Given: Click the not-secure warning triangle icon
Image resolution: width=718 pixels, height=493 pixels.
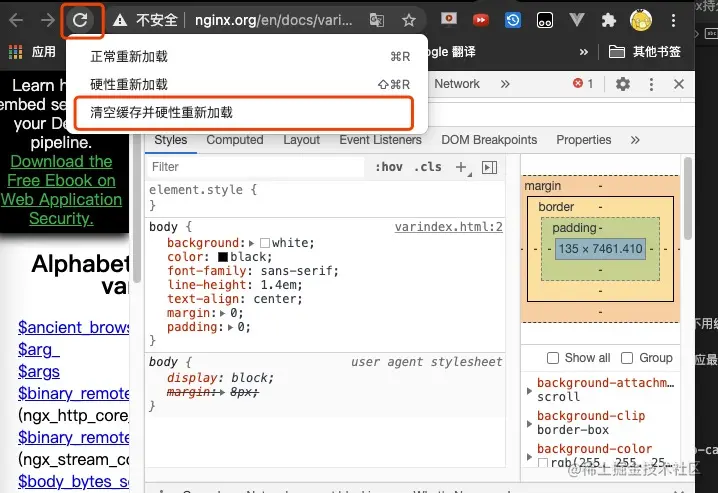Looking at the screenshot, I should (x=120, y=20).
